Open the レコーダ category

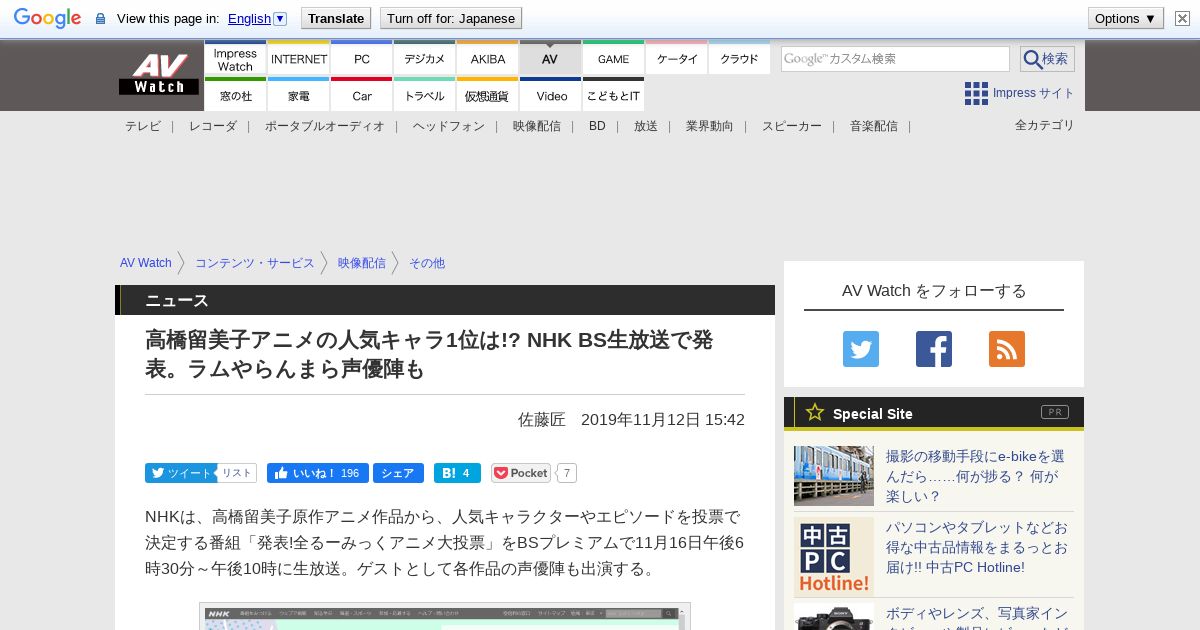(213, 126)
